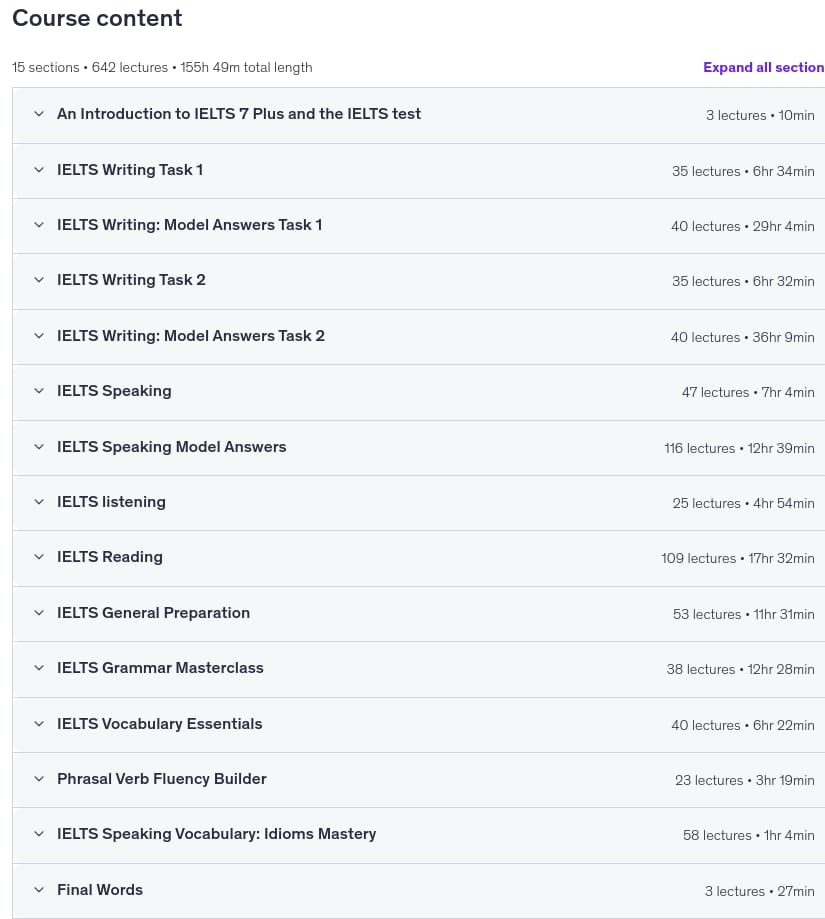The image size is (825, 919).
Task: Click IELTS Writing Task 1 section title
Action: click(x=129, y=170)
